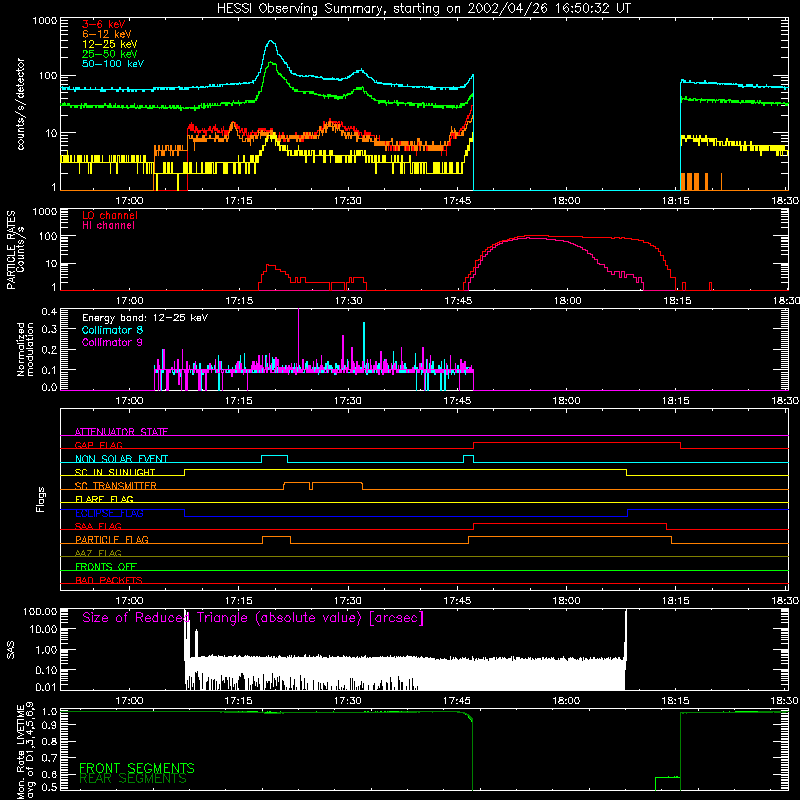Image resolution: width=800 pixels, height=800 pixels.
Task: Click the '0.5' tick on the livetime axis
Action: coord(49,787)
